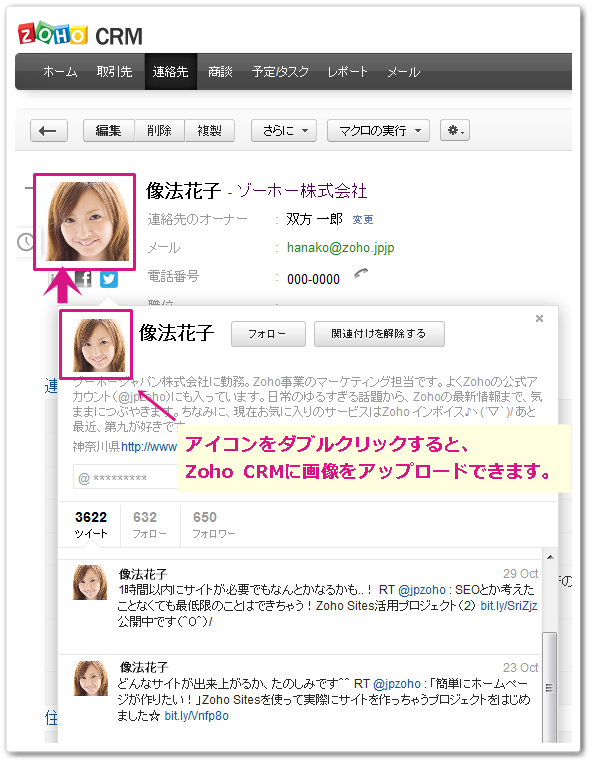
Task: Expand the さらに dropdown
Action: click(x=284, y=131)
